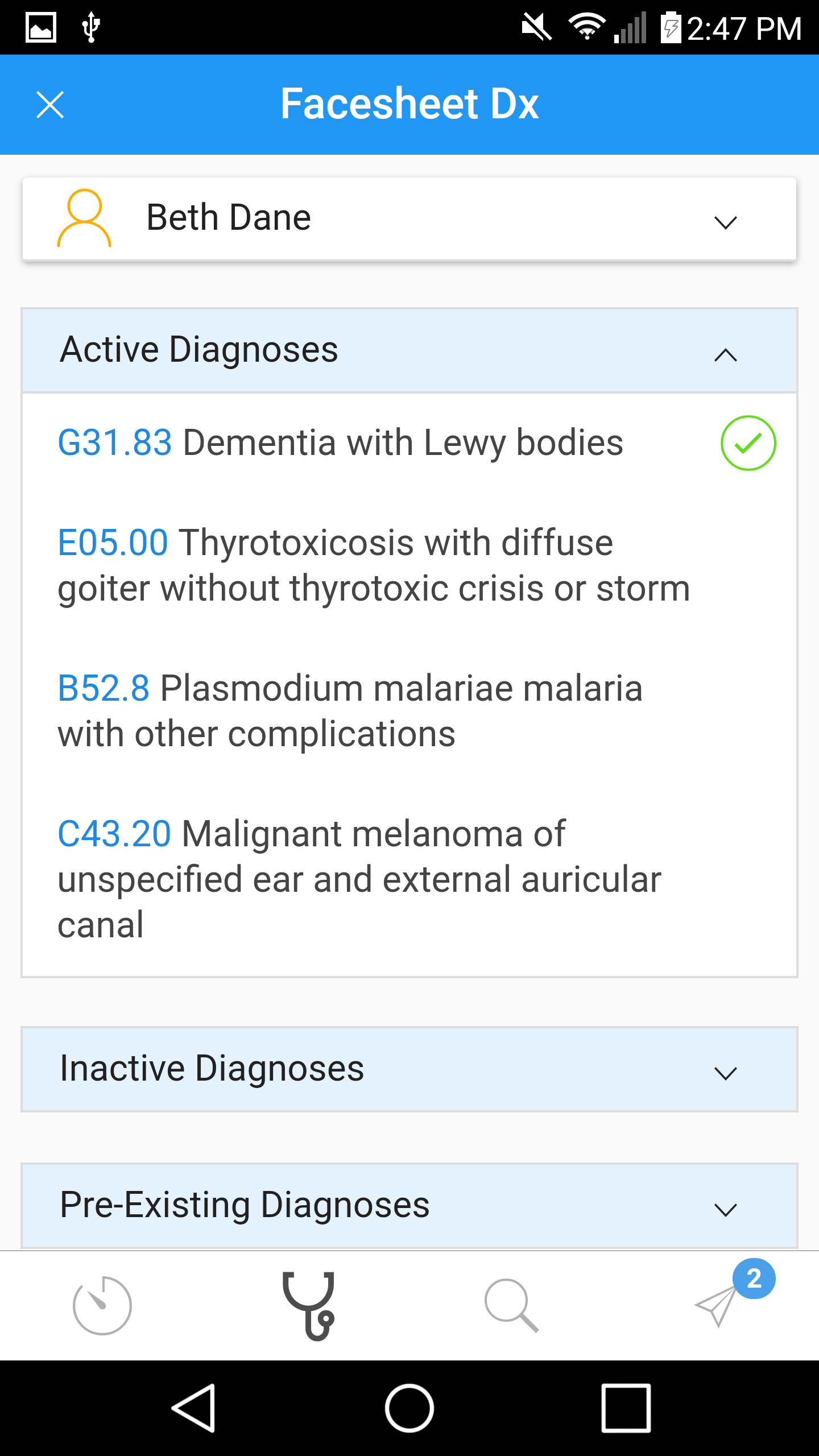Select the E05.00 Thyrotoxicosis diagnosis
This screenshot has width=819, height=1456.
click(373, 565)
